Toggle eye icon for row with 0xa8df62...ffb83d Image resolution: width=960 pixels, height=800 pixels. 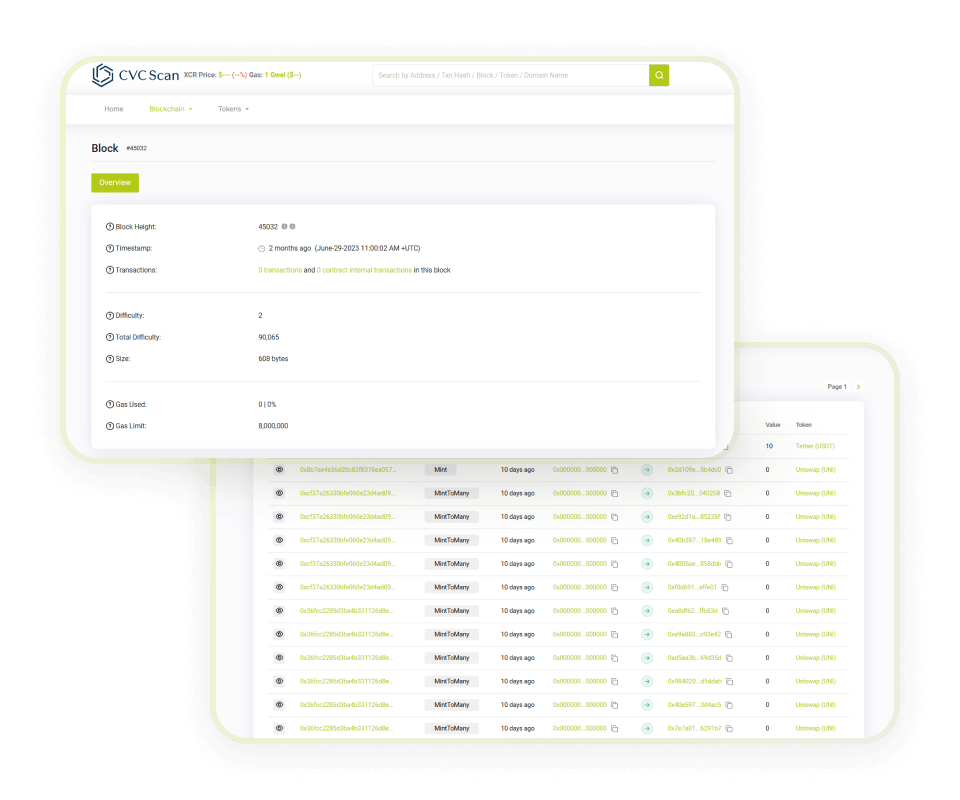[280, 610]
